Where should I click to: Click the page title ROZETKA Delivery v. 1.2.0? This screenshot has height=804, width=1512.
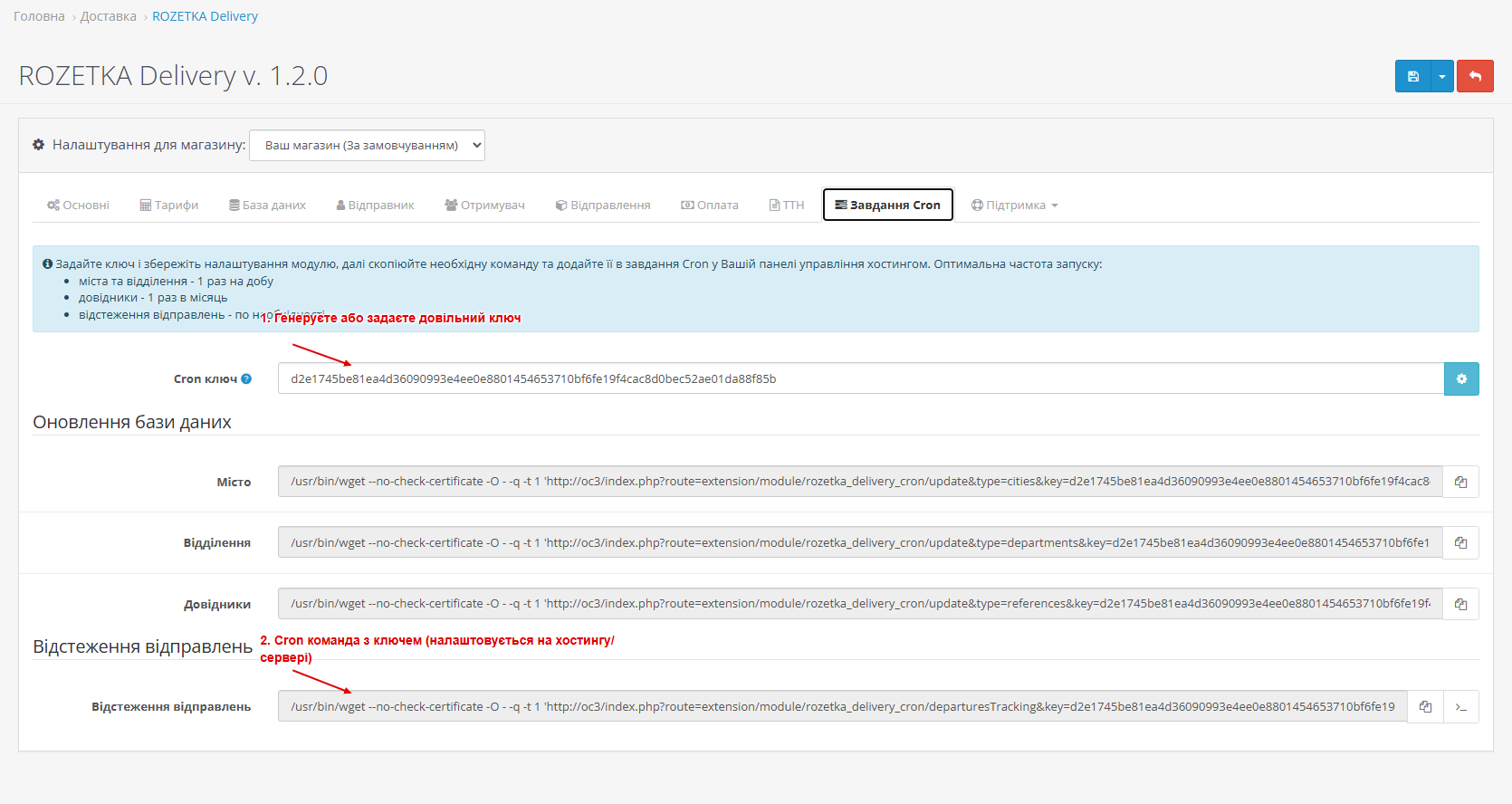[173, 75]
